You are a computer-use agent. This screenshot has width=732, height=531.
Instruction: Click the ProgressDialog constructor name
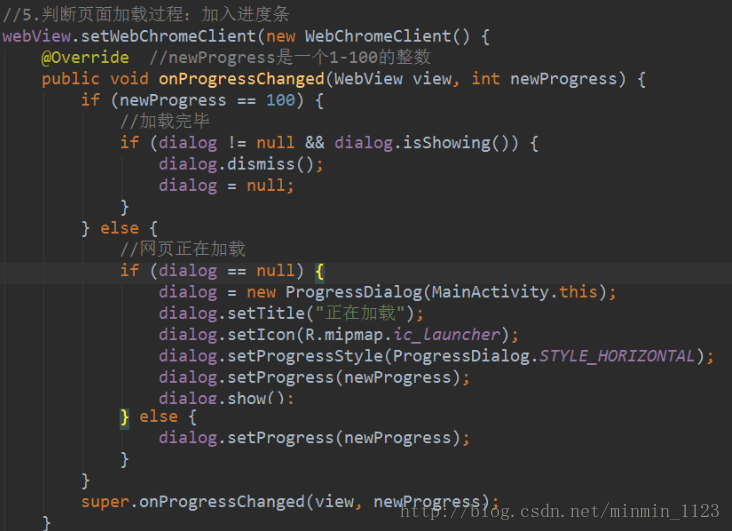click(354, 292)
